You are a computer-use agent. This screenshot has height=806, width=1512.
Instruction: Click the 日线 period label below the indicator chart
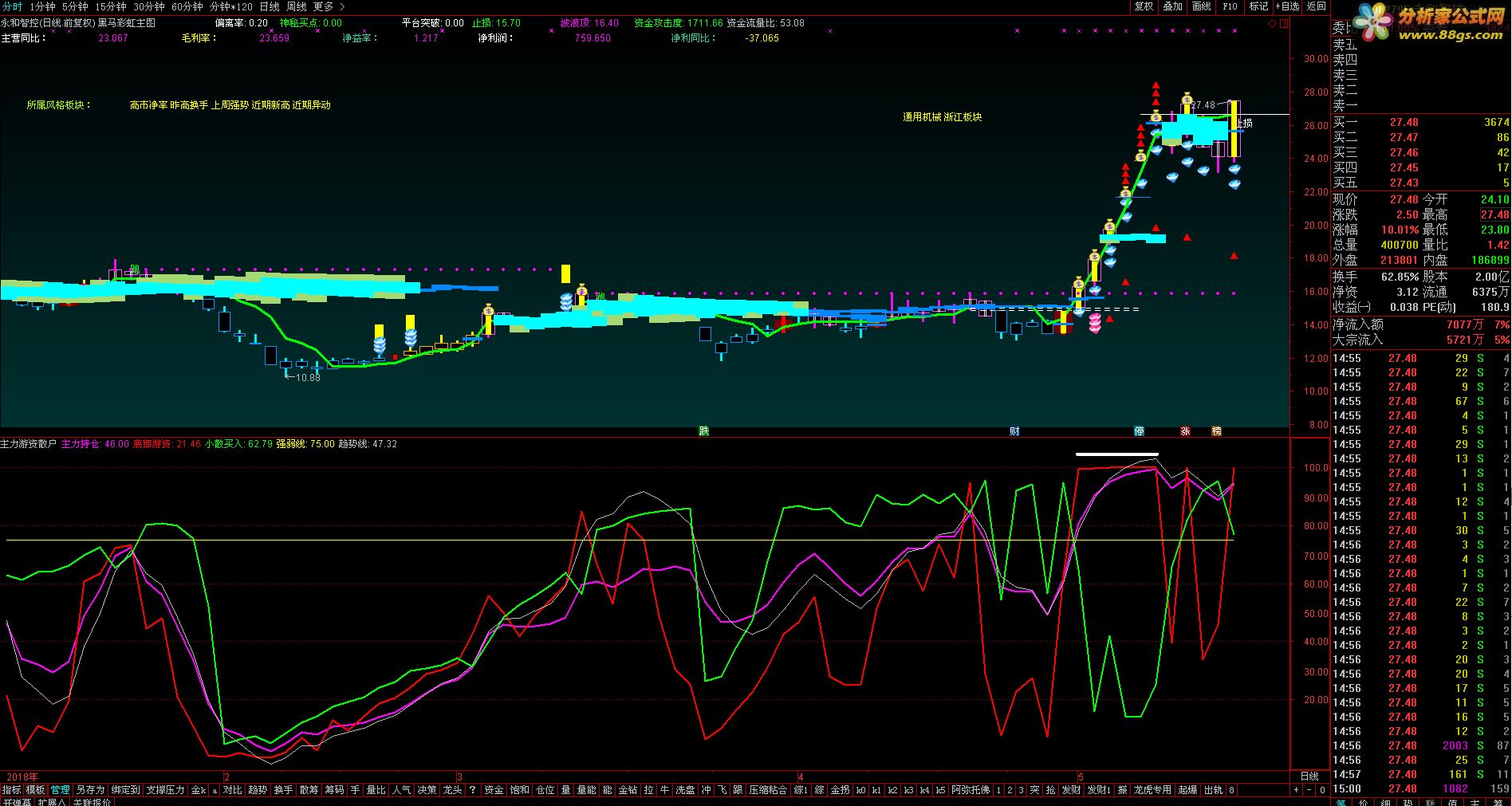click(1309, 776)
